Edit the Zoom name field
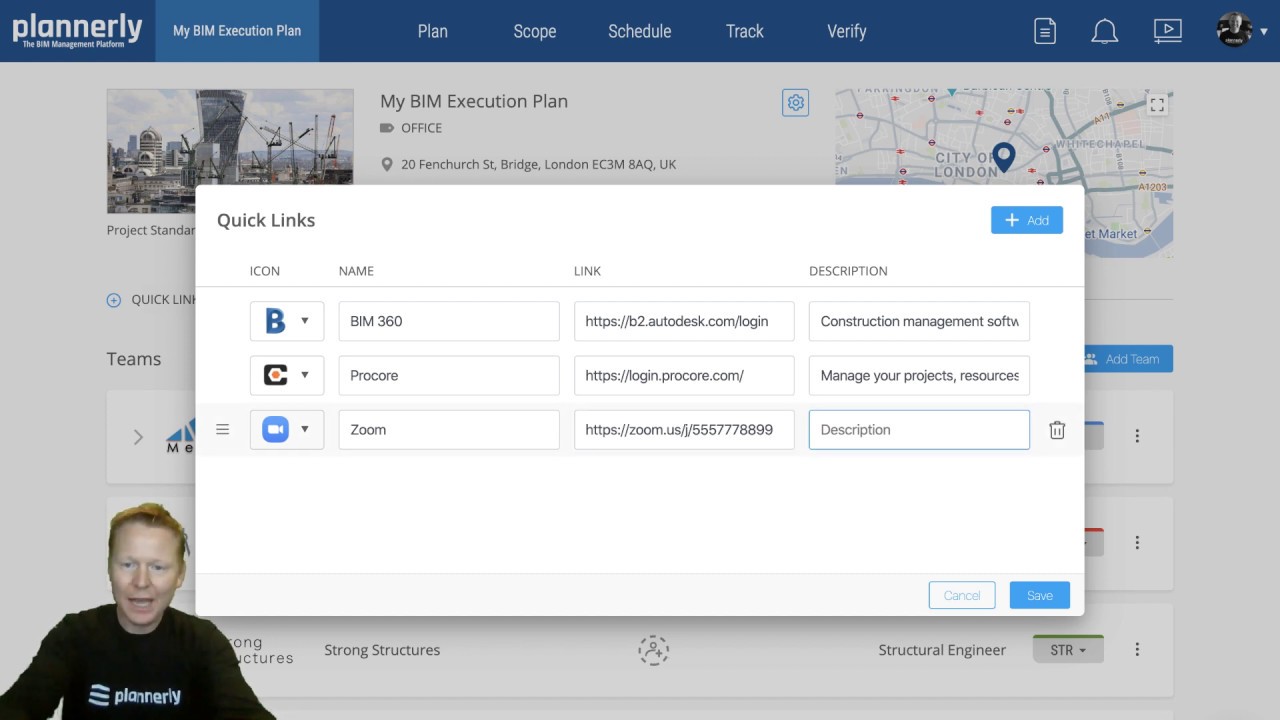 pyautogui.click(x=449, y=429)
